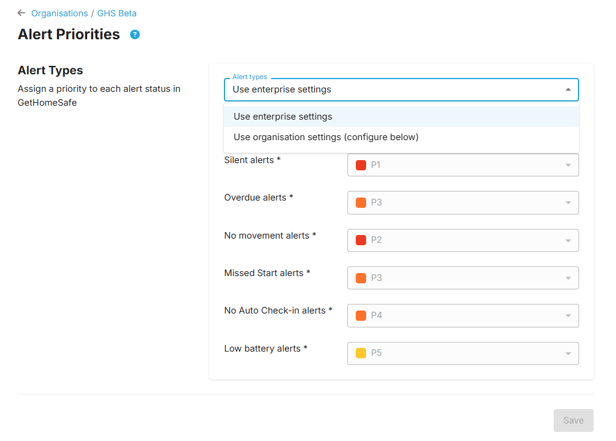Expand the Overdue alerts priority dropdown
The width and height of the screenshot is (616, 441).
(x=463, y=203)
